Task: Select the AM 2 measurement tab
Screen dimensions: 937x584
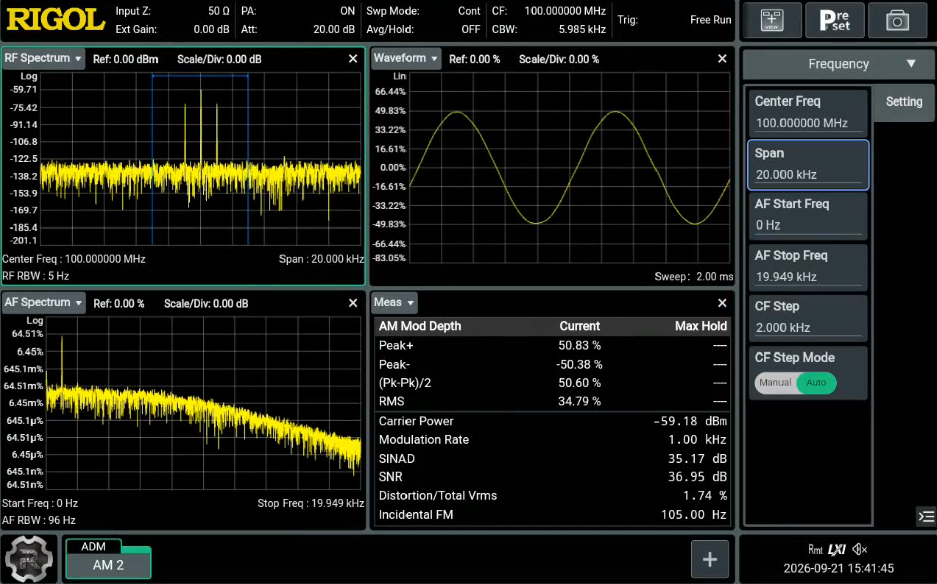Action: [x=108, y=565]
